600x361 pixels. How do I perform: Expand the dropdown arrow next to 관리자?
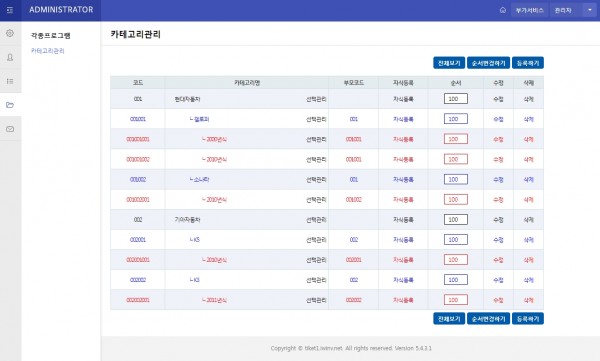tap(589, 10)
